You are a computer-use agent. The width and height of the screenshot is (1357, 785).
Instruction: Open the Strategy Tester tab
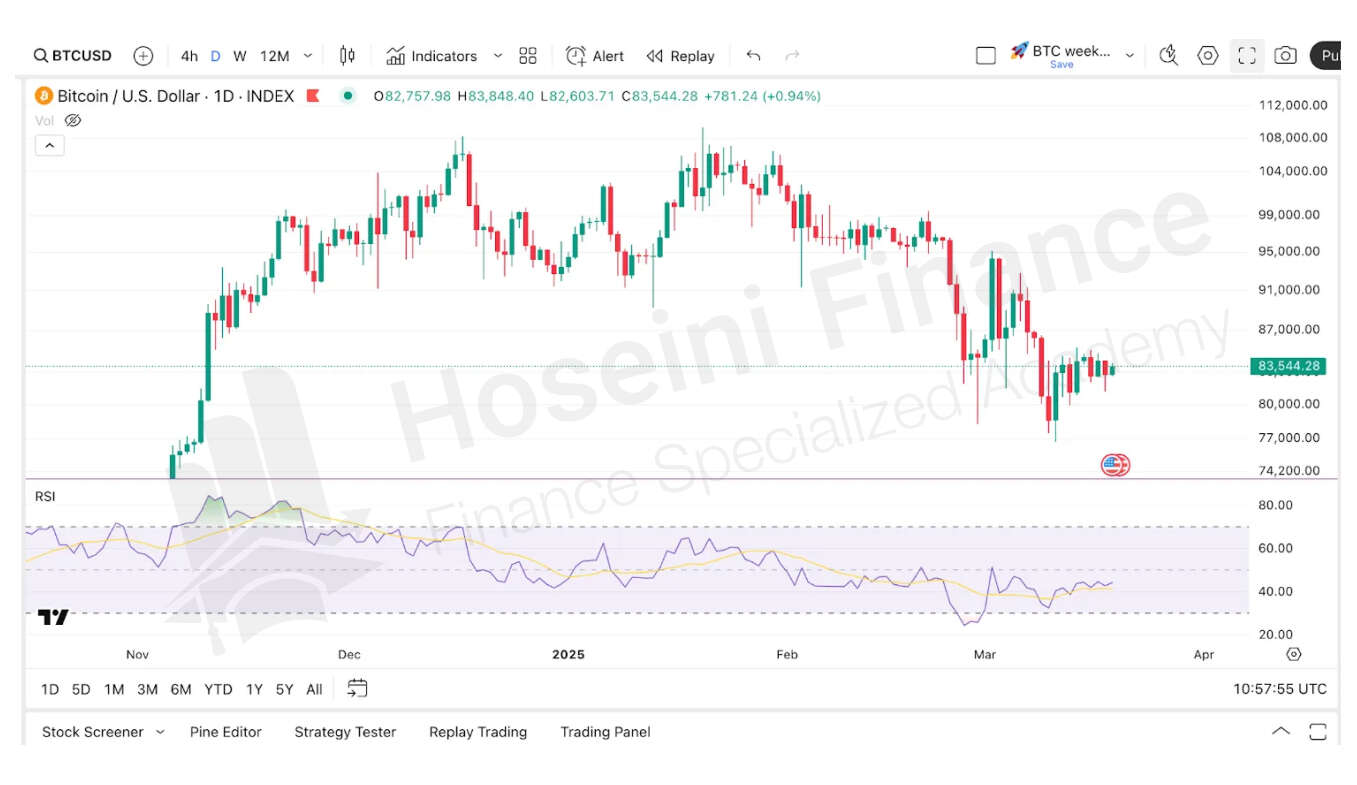tap(345, 732)
